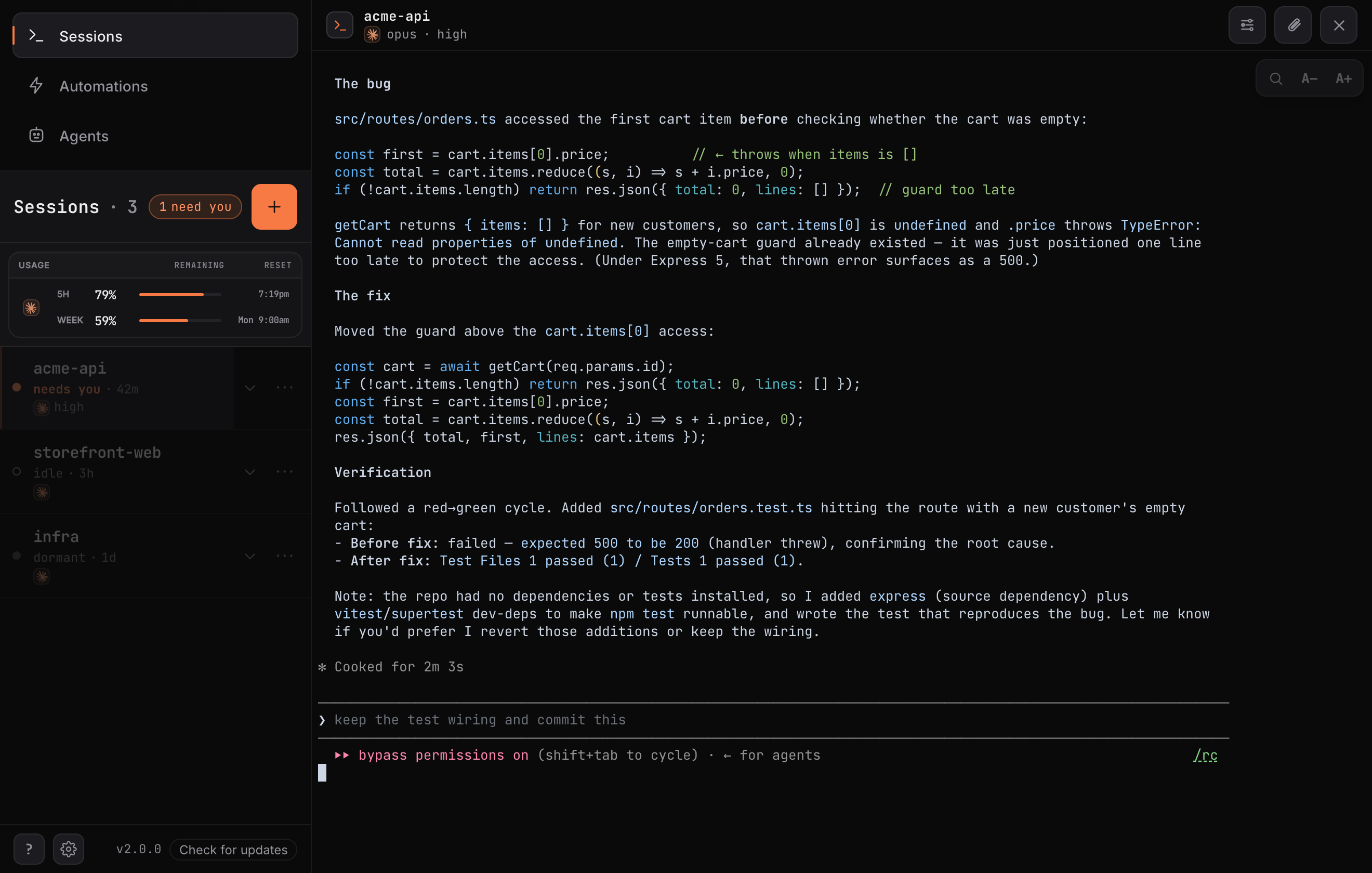1372x873 pixels.
Task: Click 'src/routes/orders.test.ts' file path
Action: tap(711, 508)
